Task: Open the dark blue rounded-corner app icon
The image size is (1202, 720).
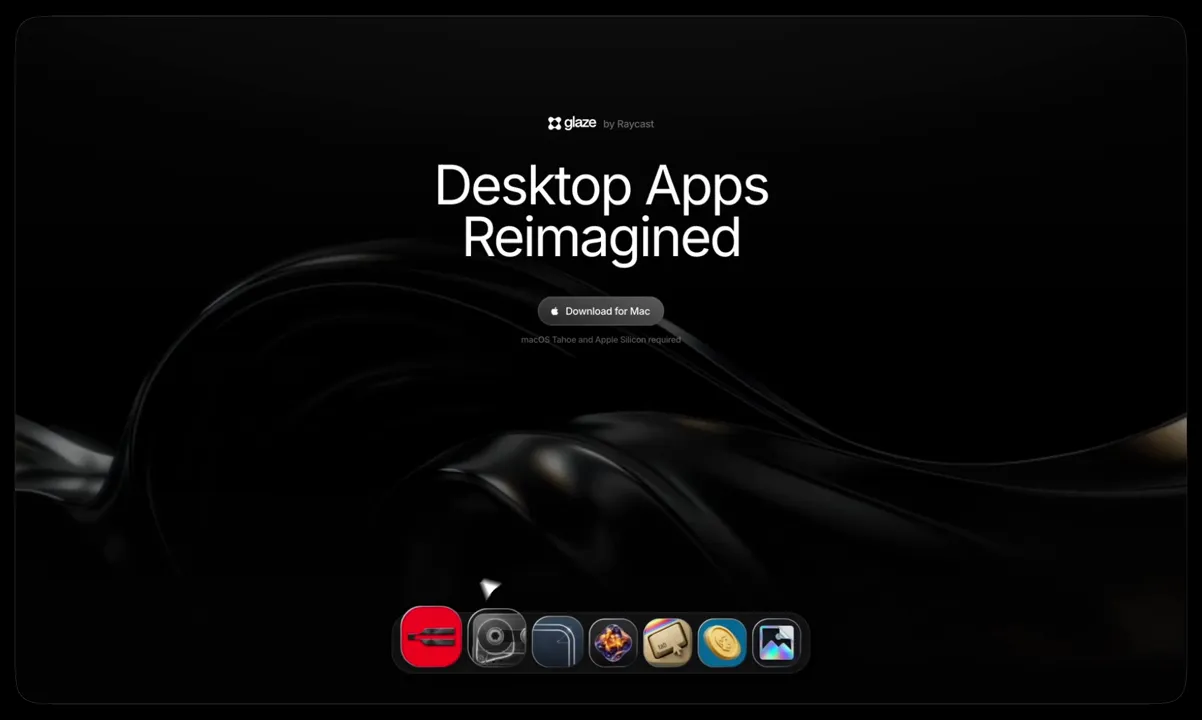Action: coord(558,642)
